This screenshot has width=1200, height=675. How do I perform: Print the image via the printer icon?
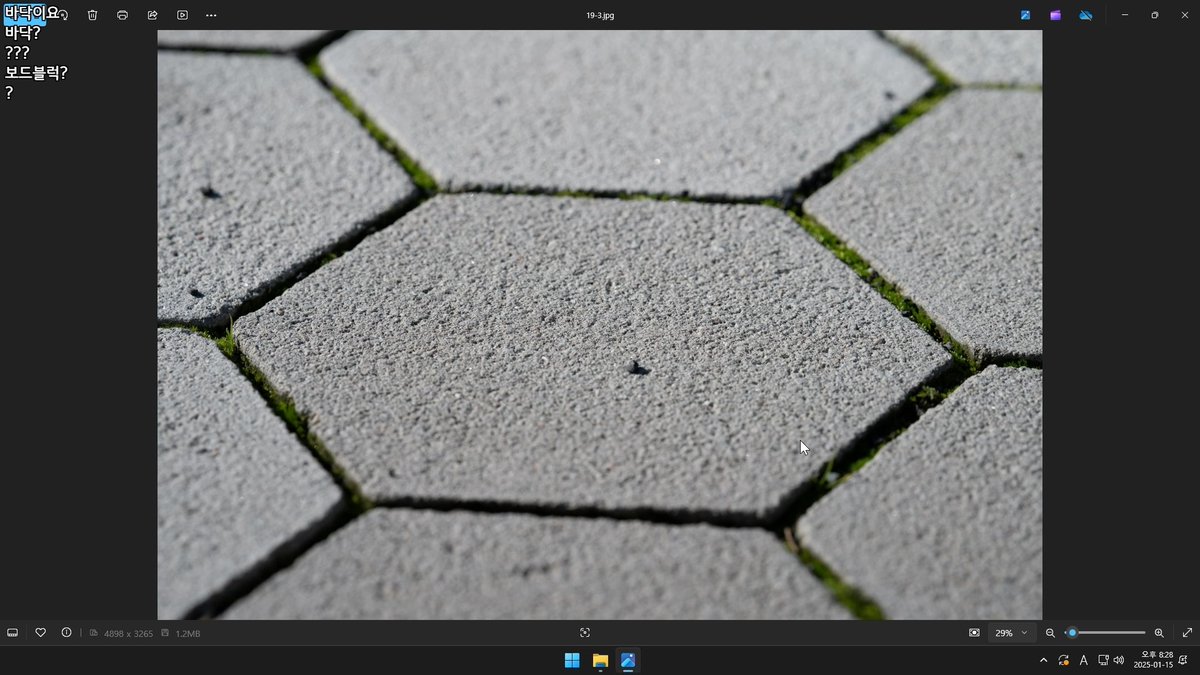pos(122,15)
